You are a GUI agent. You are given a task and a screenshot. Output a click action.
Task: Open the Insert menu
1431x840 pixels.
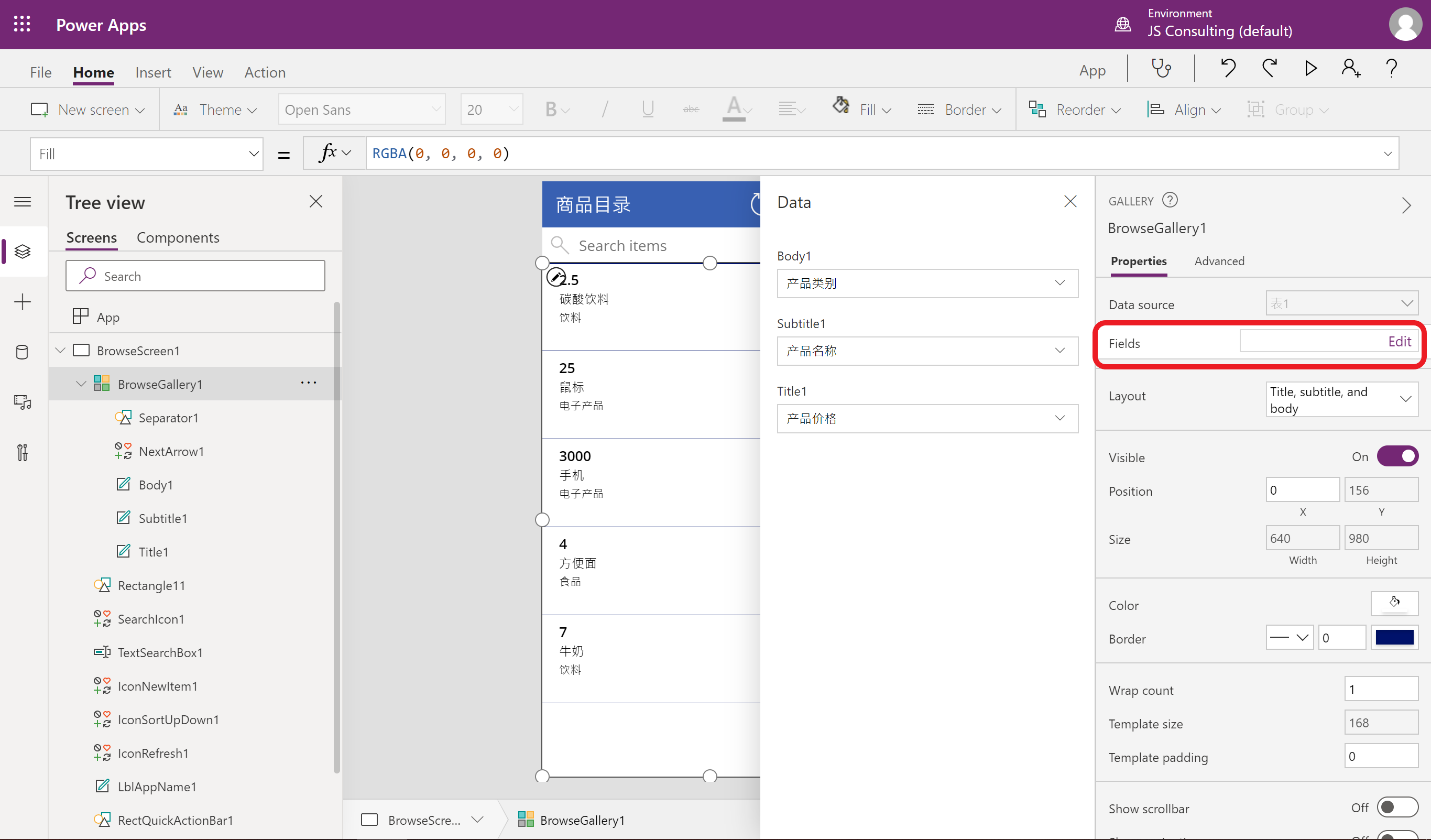[x=154, y=72]
